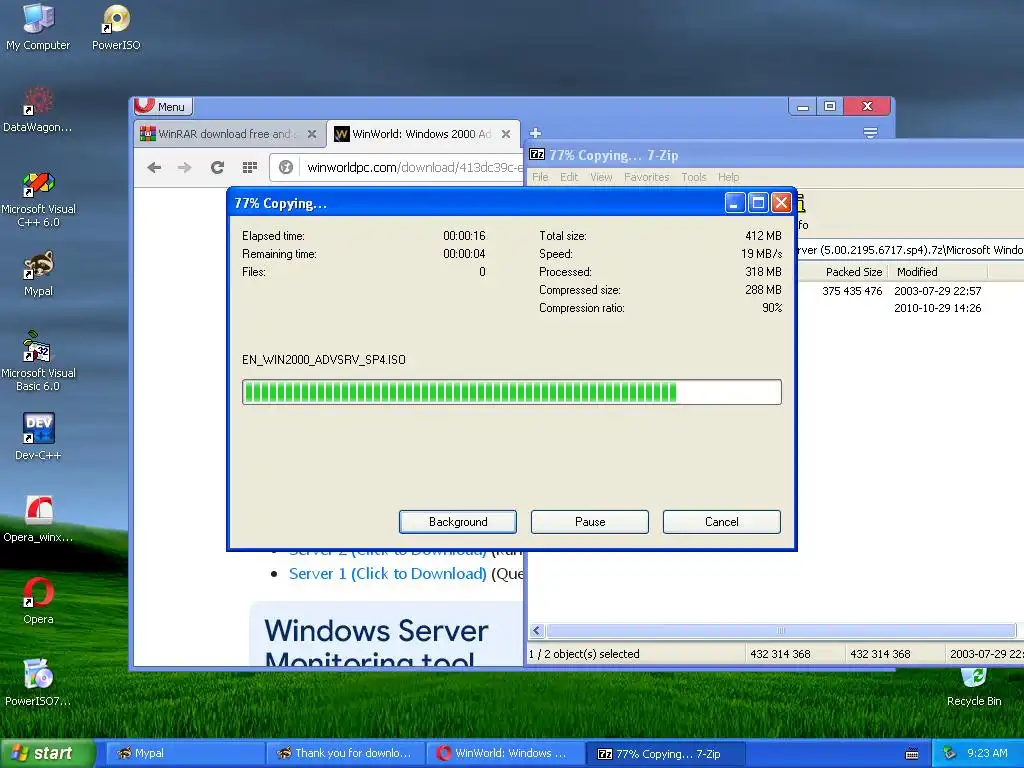
Task: Click the file name EN_WIN2000_ADVSRV_SP4.ISO text
Action: pyautogui.click(x=324, y=360)
